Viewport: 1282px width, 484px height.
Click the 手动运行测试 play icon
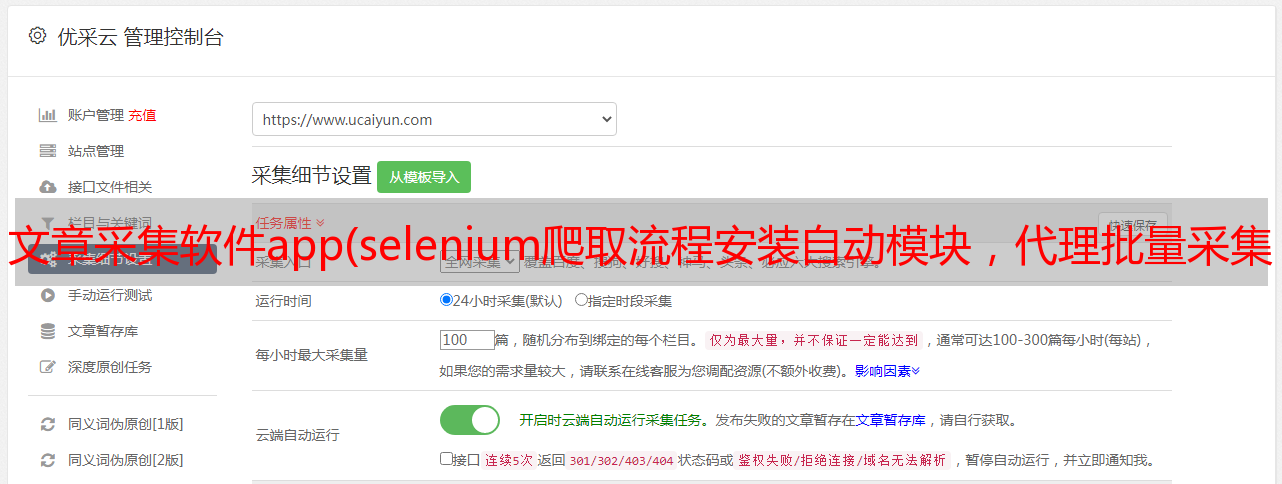[47, 295]
